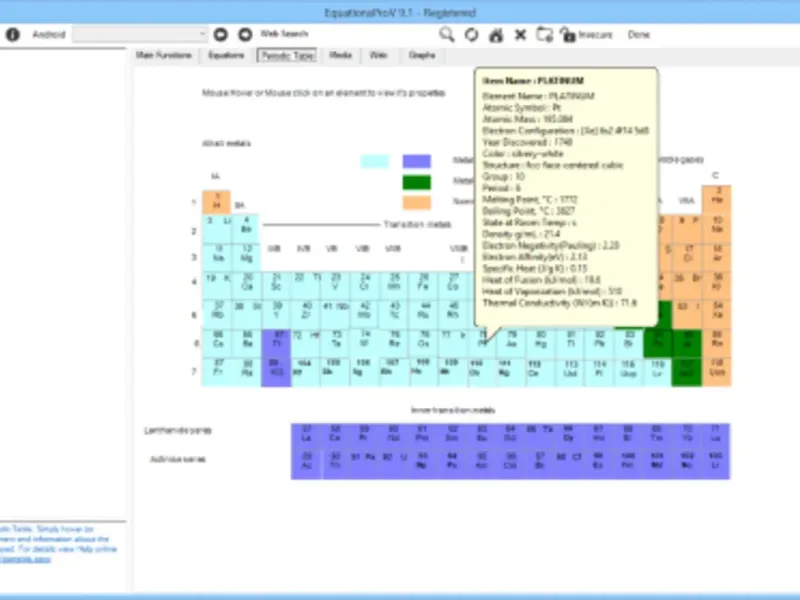The width and height of the screenshot is (800, 600).
Task: Select Lutetium (Lu) in the lanthanide series
Action: [x=715, y=437]
